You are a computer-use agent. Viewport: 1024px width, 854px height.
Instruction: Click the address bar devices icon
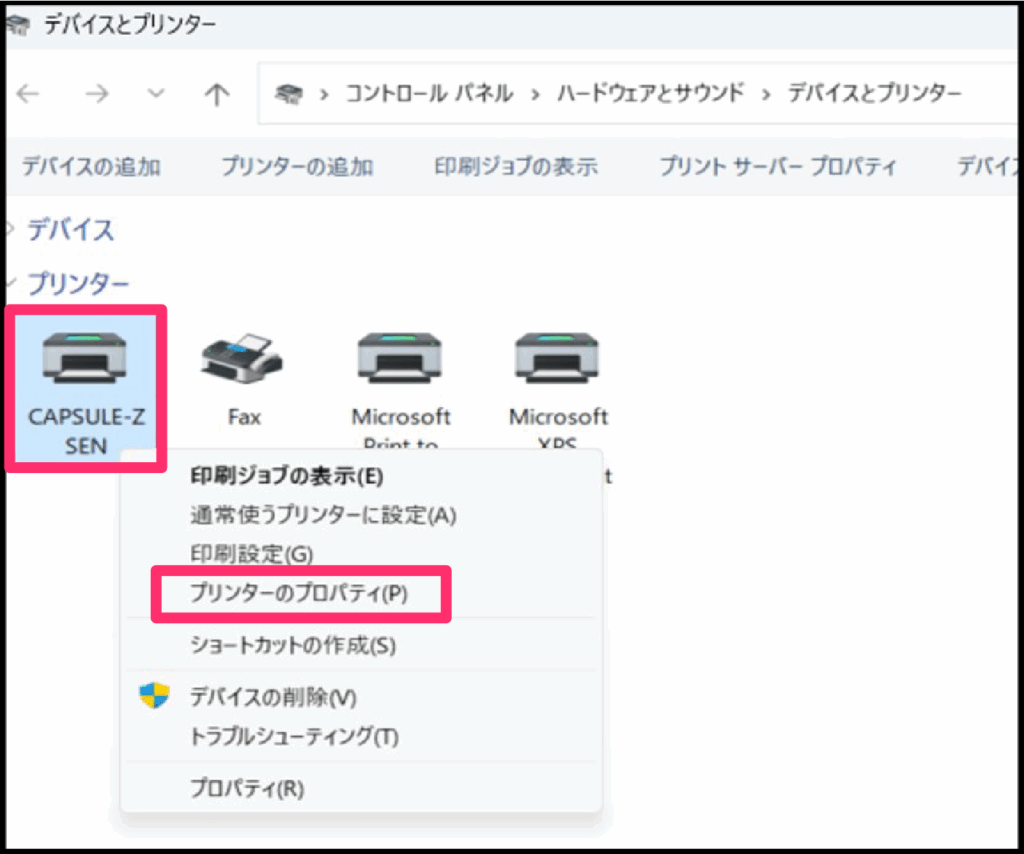click(x=289, y=94)
